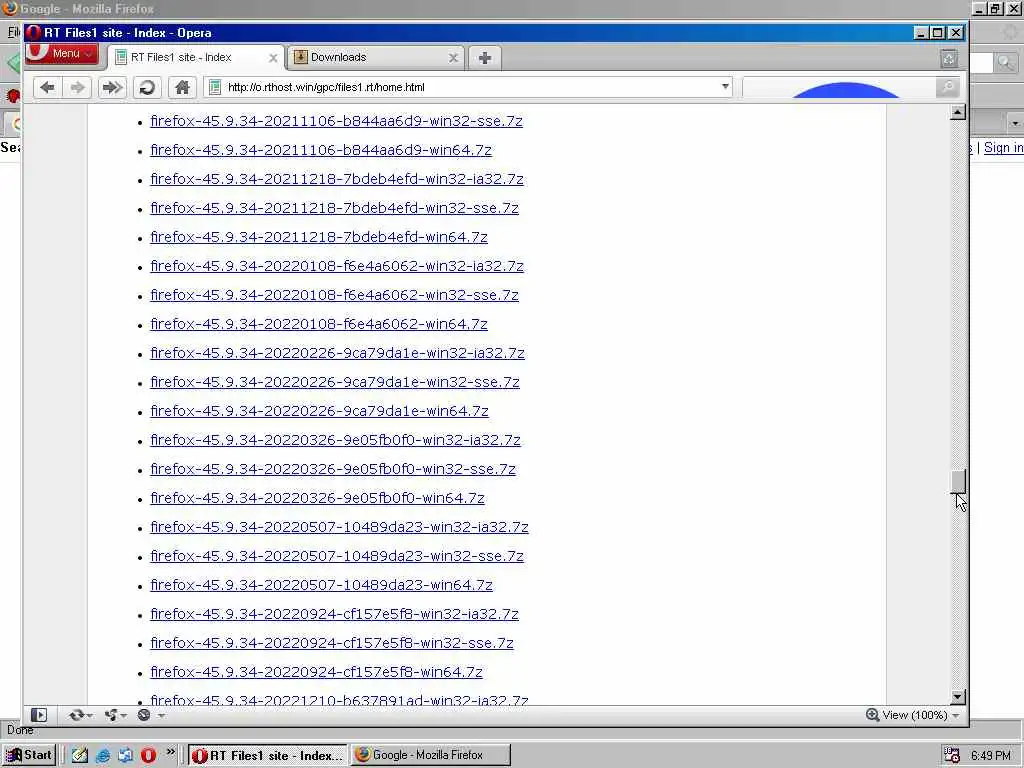Expand the zoom level dropdown arrow
Viewport: 1024px width, 768px height.
tap(955, 716)
